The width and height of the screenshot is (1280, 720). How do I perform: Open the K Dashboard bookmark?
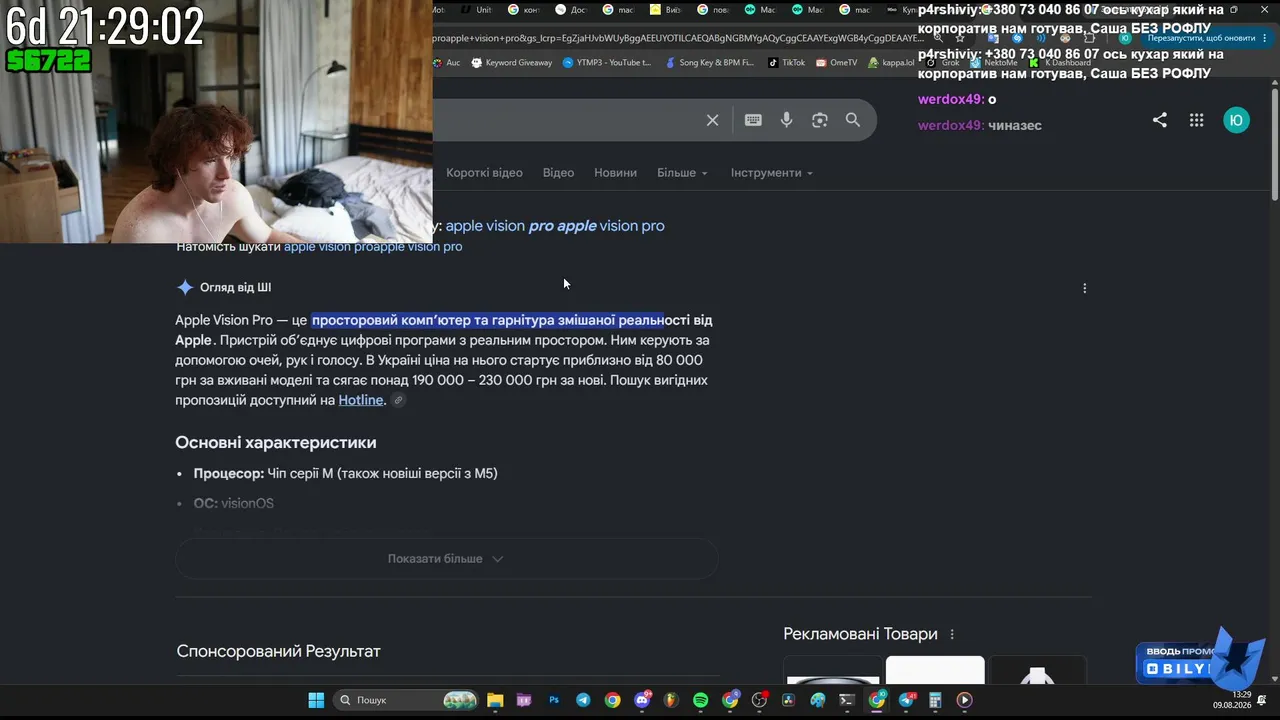tap(1060, 63)
